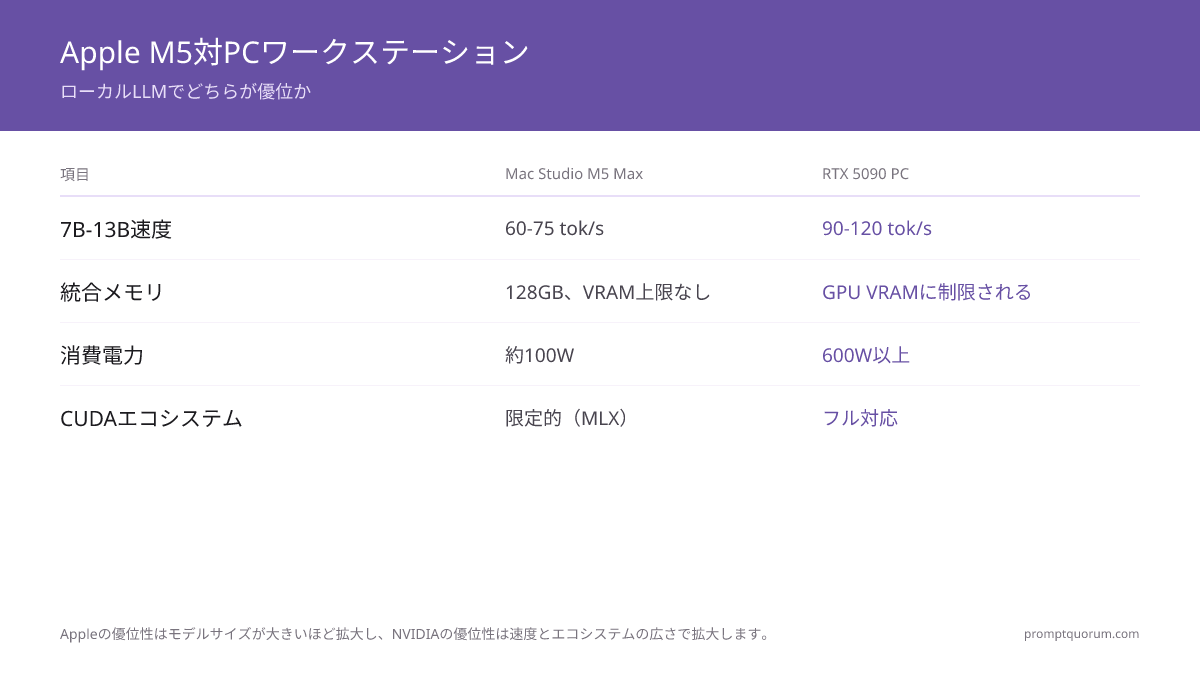
Task: Select the cell '600W以上'
Action: (866, 355)
